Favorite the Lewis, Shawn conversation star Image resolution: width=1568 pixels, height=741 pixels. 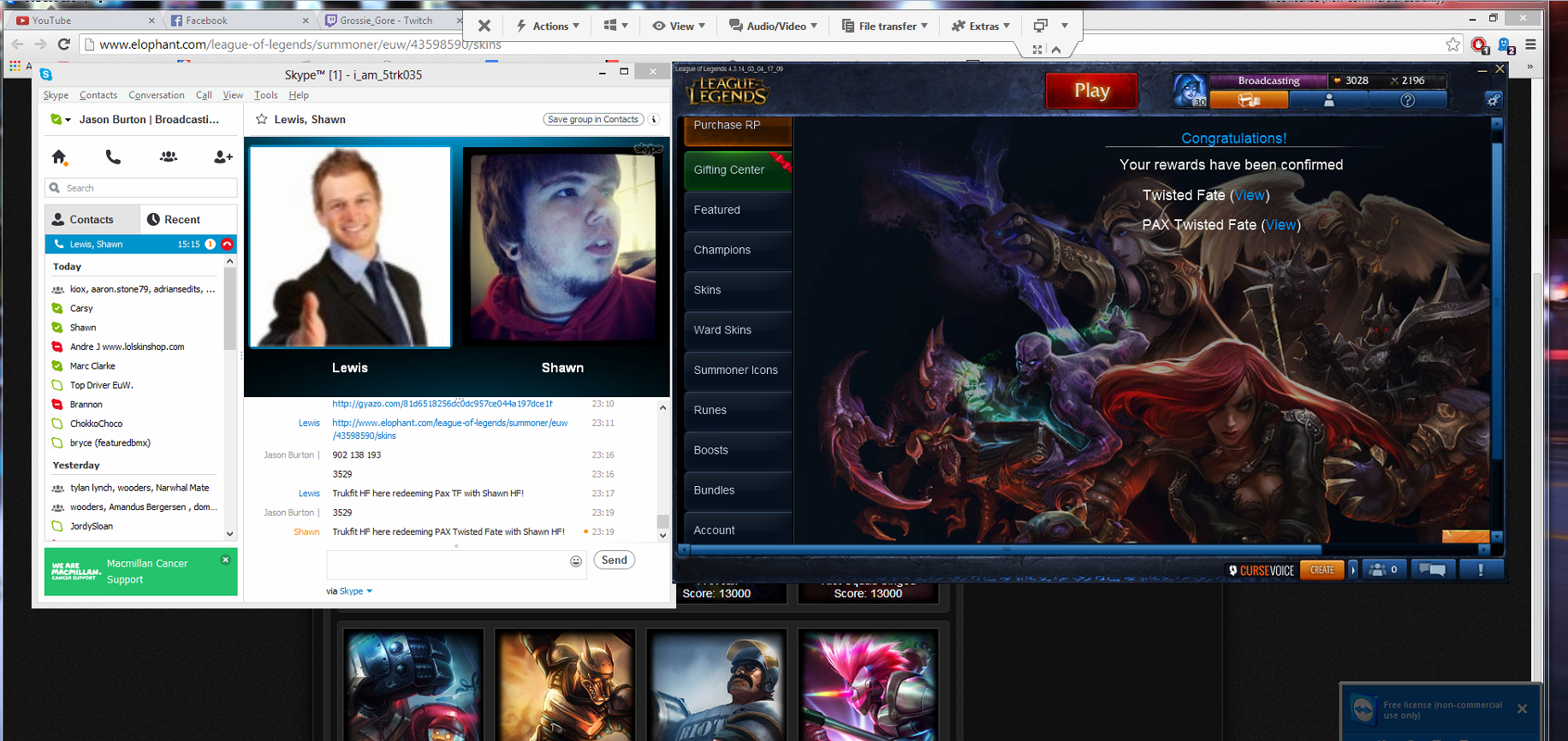click(262, 119)
